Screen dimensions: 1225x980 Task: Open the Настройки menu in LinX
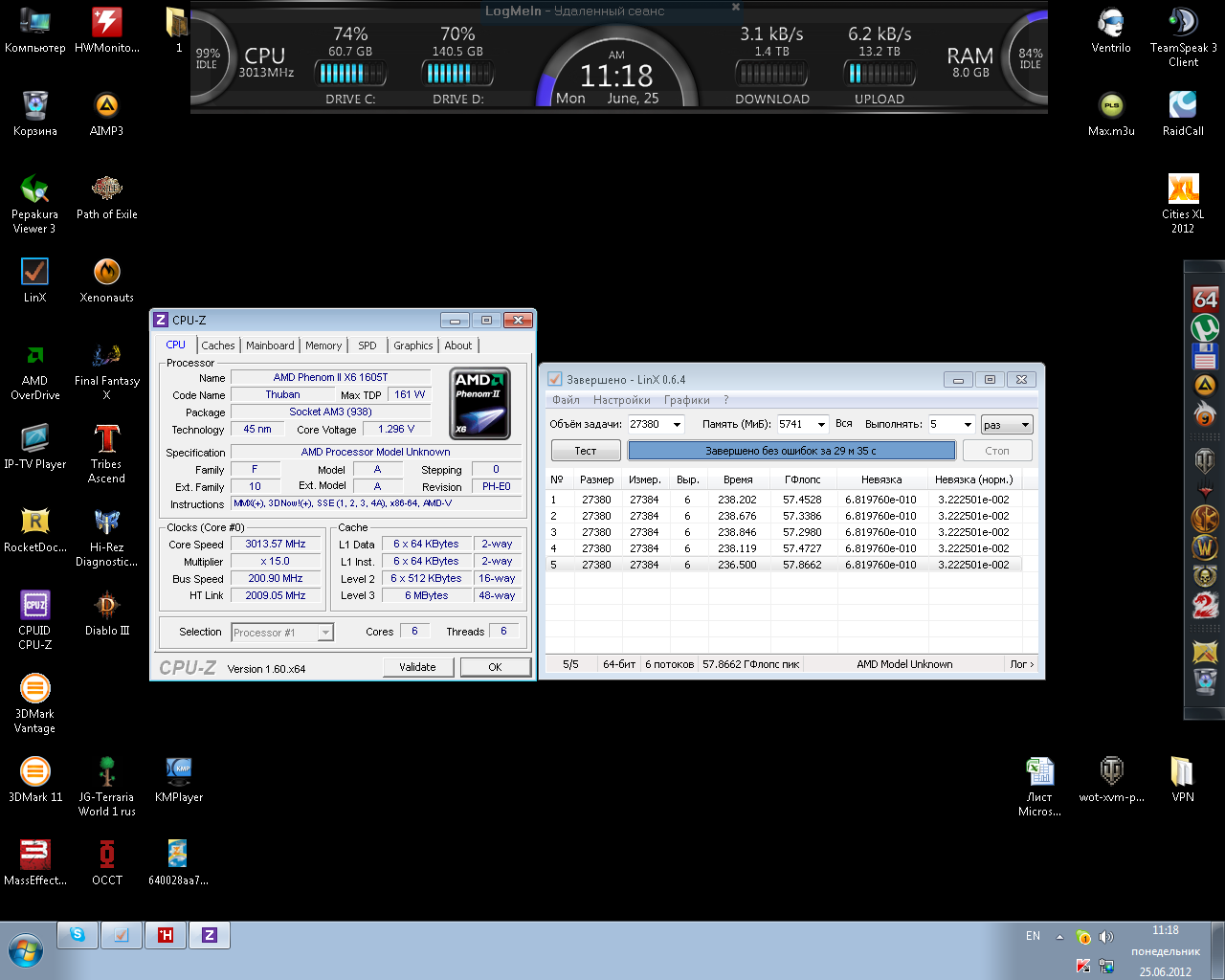(621, 400)
